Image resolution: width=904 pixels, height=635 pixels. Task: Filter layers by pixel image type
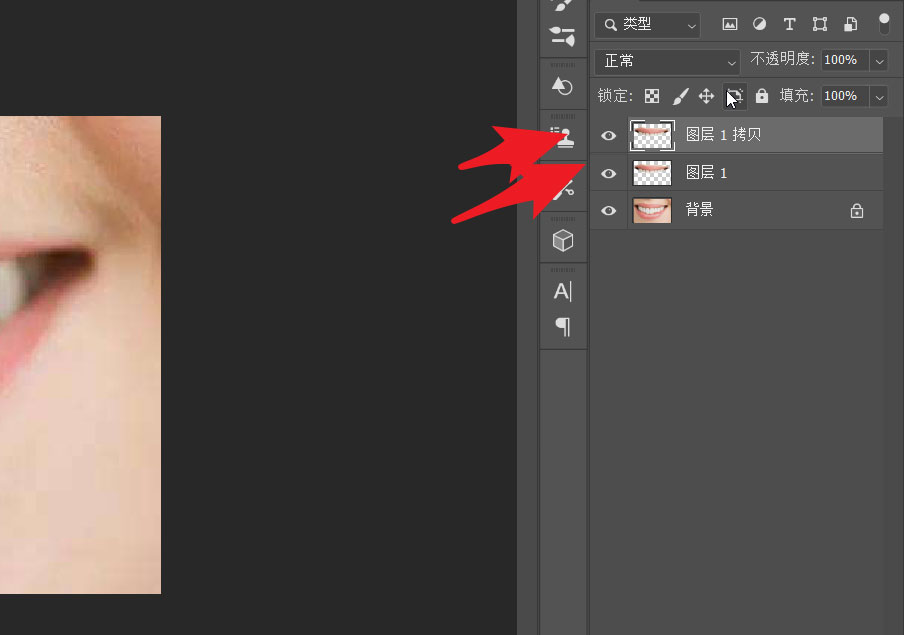730,24
